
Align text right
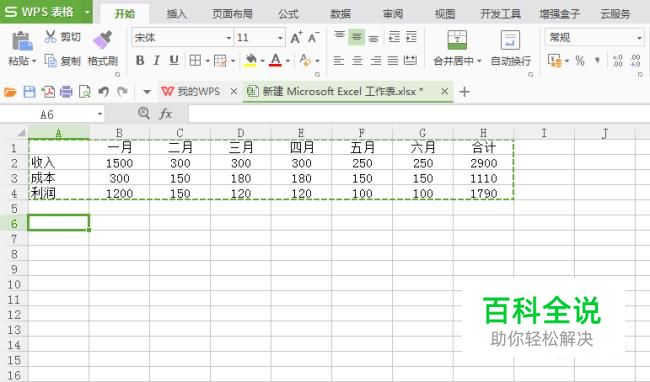point(376,61)
